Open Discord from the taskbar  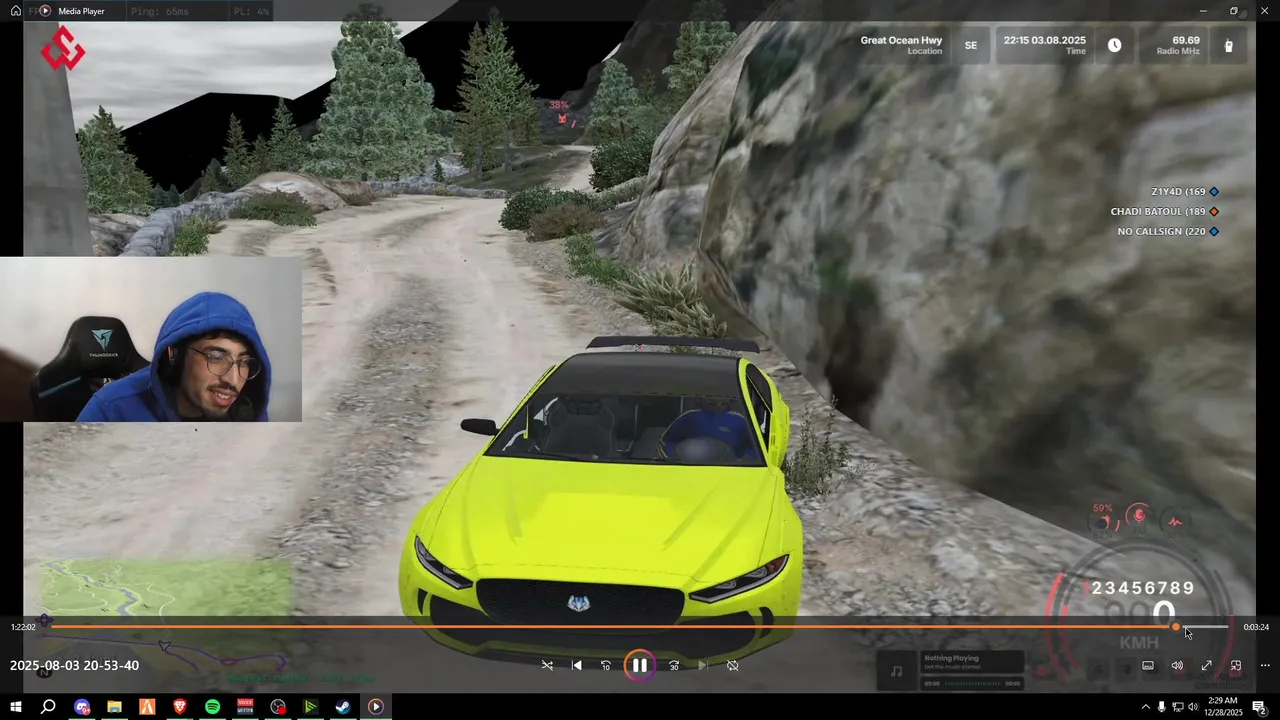pyautogui.click(x=82, y=707)
